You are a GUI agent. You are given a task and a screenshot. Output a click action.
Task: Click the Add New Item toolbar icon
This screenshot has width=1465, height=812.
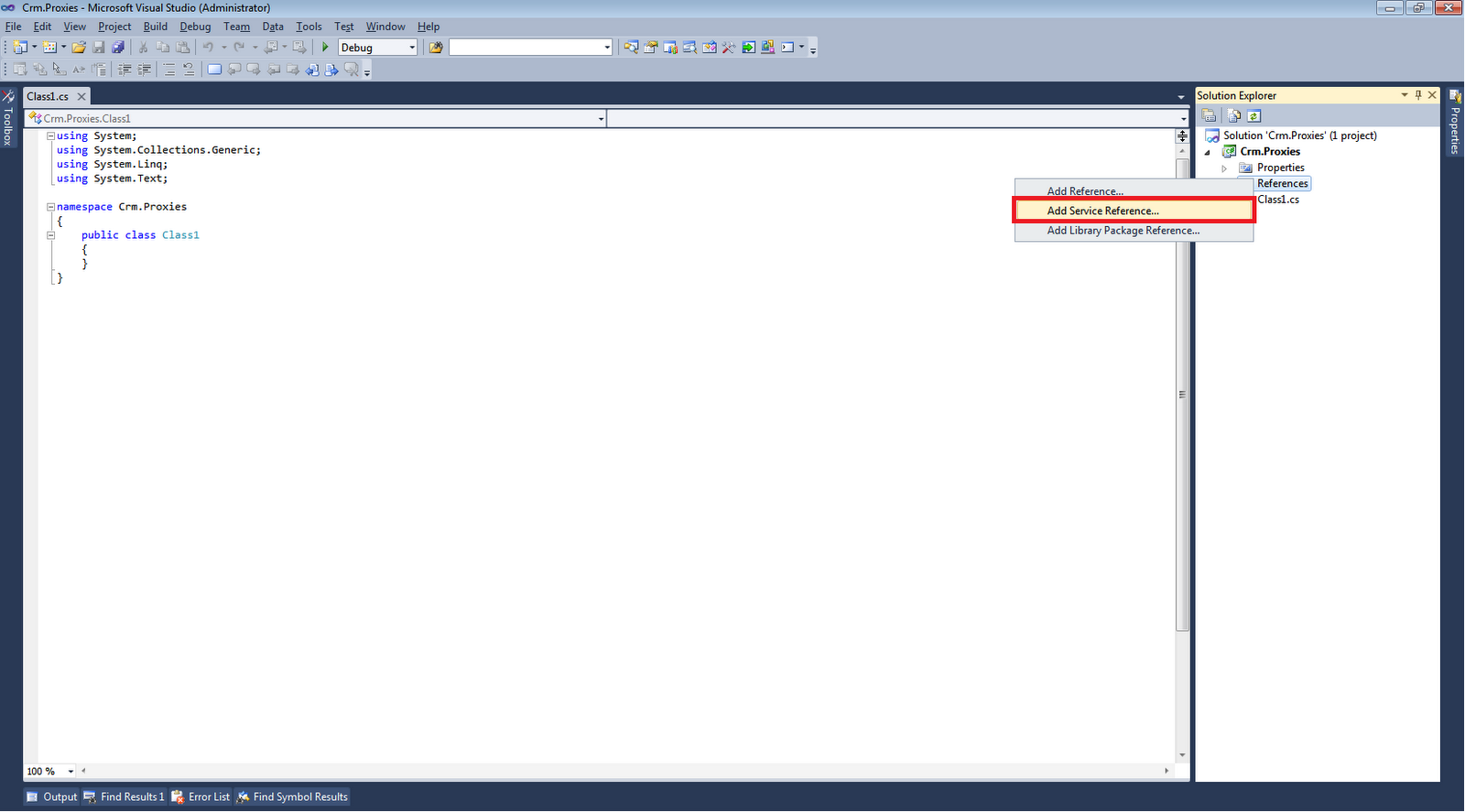click(x=49, y=48)
